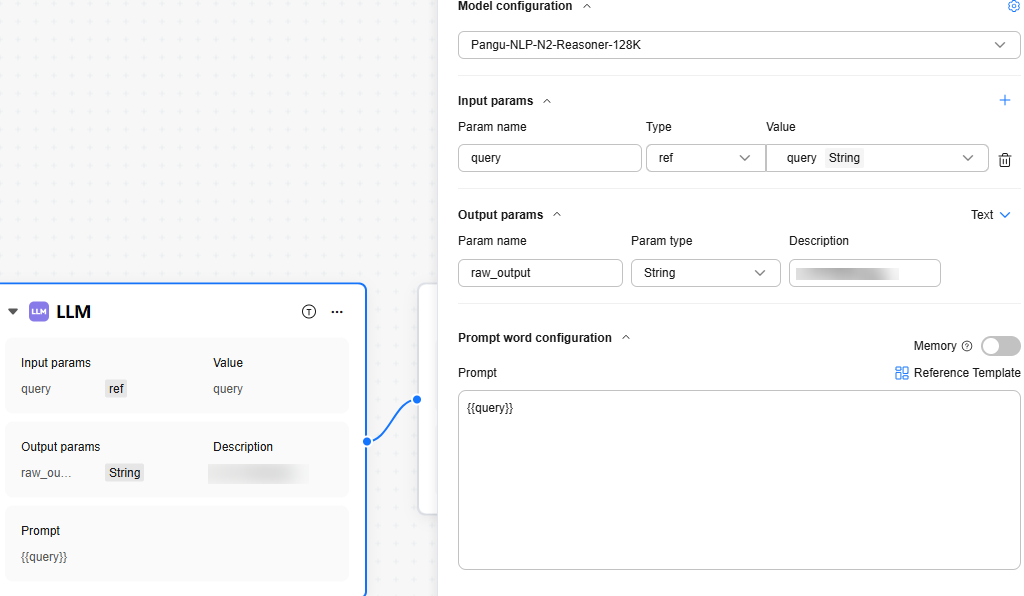Open the Pangu-NLP-N2-Reasoner-128K model dropdown
Image resolution: width=1024 pixels, height=596 pixels.
tap(739, 45)
